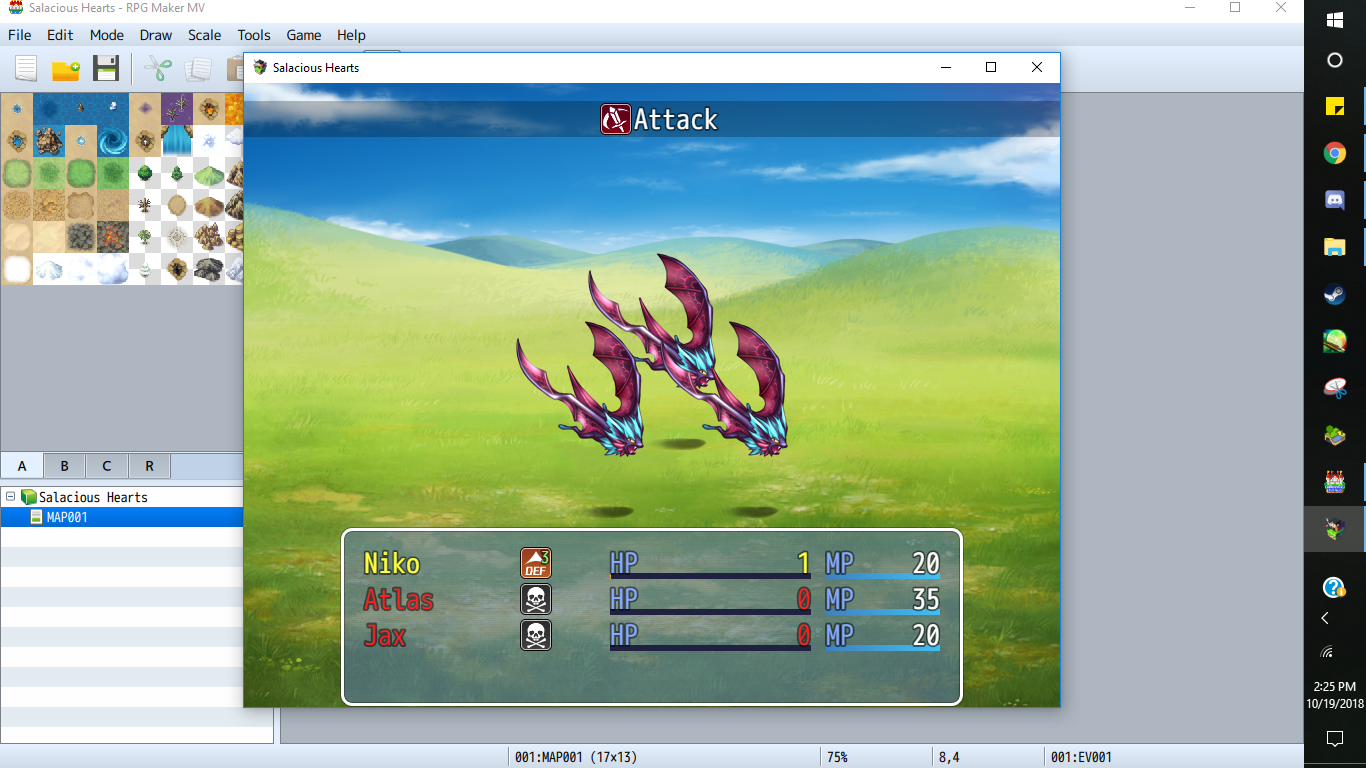This screenshot has height=768, width=1366.
Task: Click Niko's HP gauge bar
Action: click(x=710, y=576)
